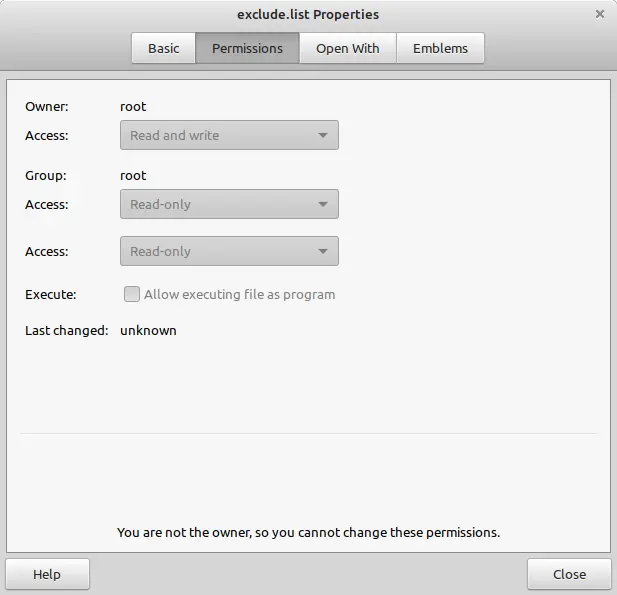Close the dialog with the X icon

coord(600,14)
